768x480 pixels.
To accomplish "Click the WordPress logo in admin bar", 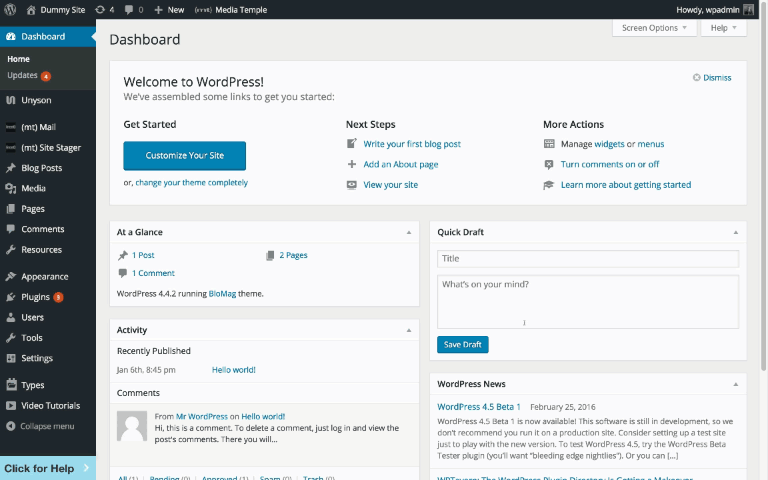I will tap(10, 9).
